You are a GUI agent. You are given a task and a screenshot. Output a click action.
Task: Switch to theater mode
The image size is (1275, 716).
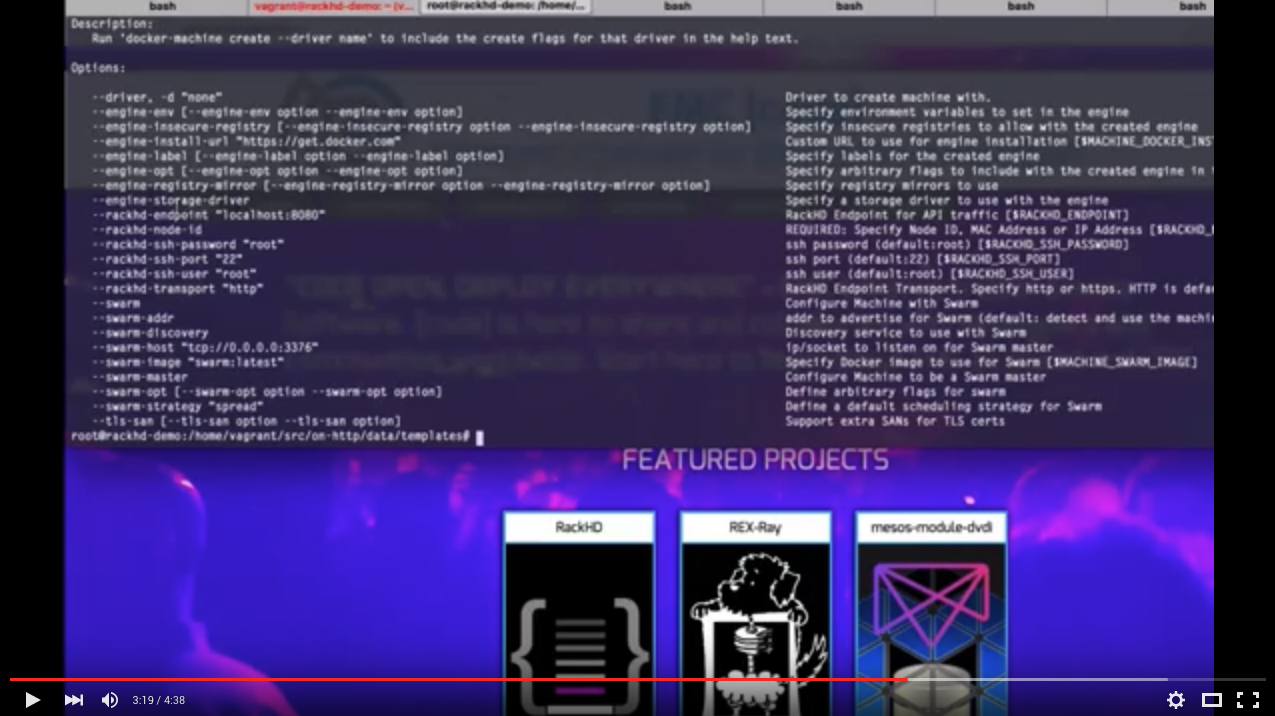(1211, 700)
